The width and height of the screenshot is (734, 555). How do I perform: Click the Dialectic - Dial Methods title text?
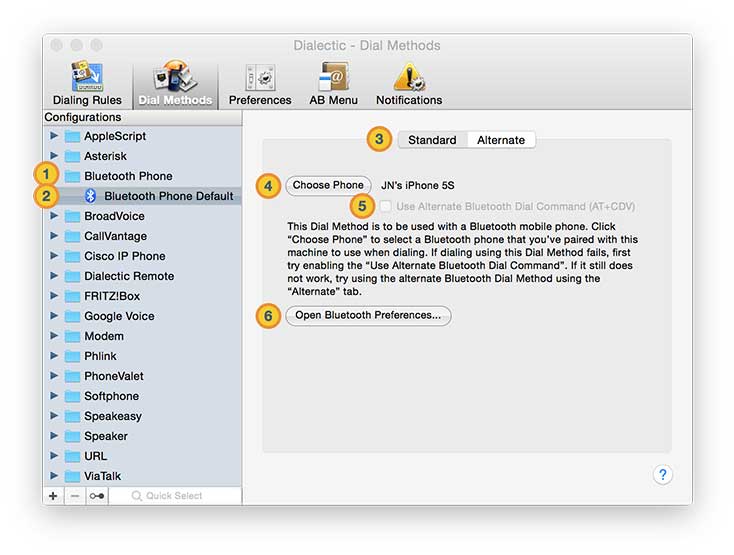[x=367, y=46]
